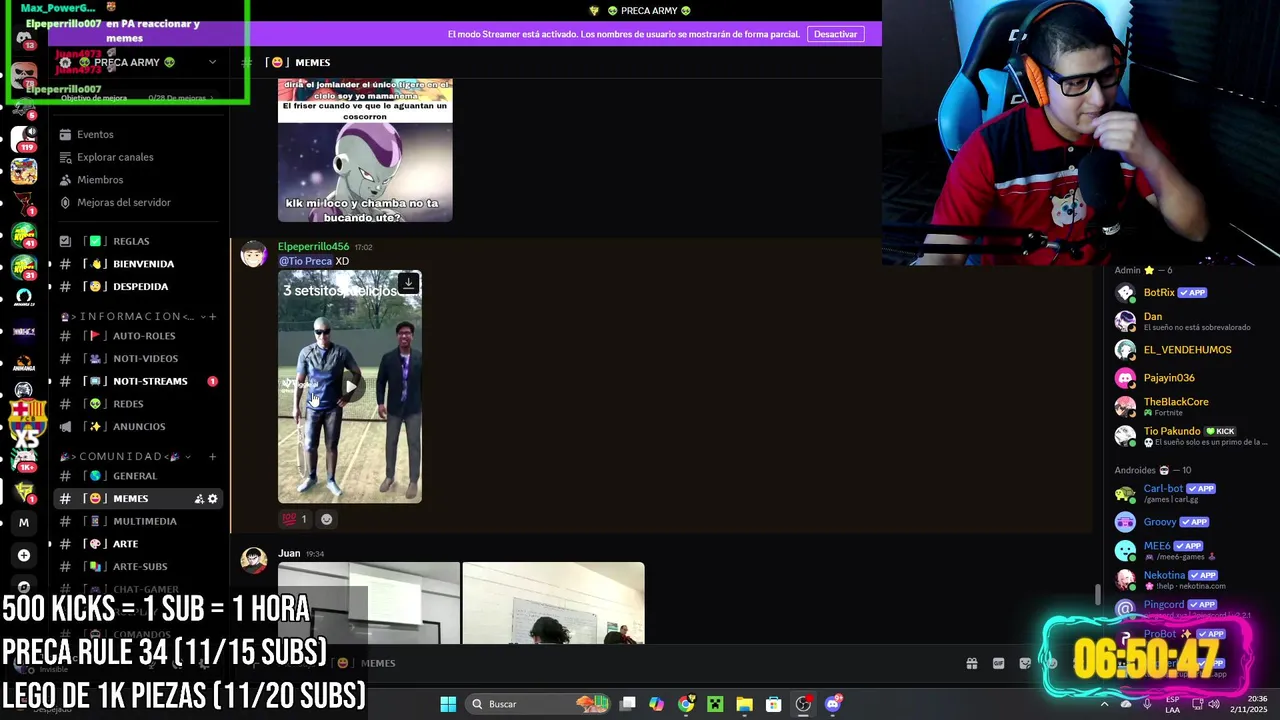Image resolution: width=1280 pixels, height=720 pixels.
Task: Add channel to COMUNIDAD category plus icon
Action: [212, 456]
